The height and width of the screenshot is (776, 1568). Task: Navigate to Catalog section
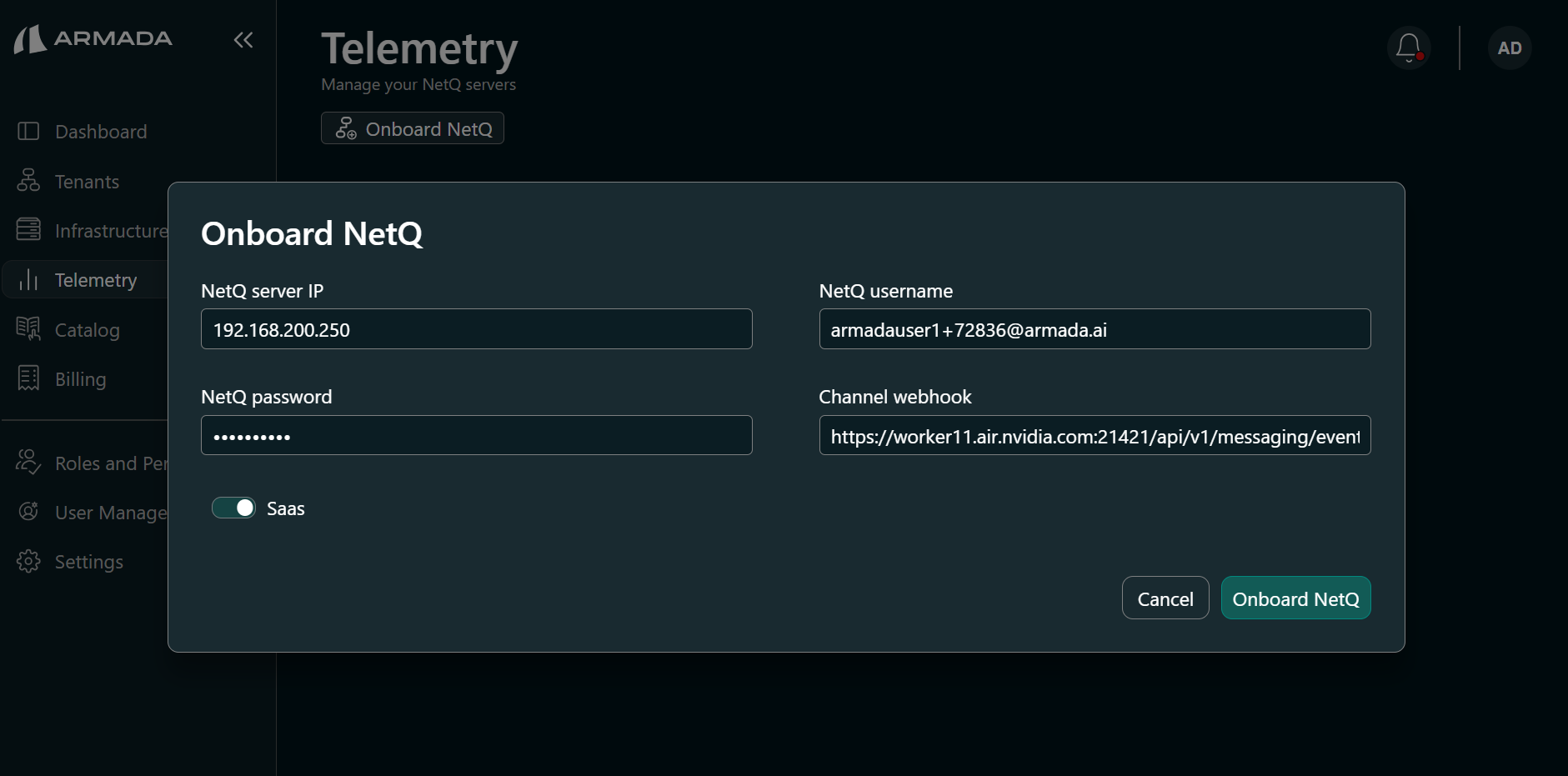click(x=88, y=330)
